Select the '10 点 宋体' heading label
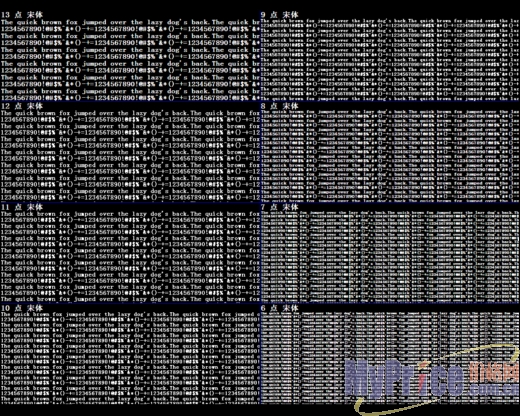 (22, 308)
